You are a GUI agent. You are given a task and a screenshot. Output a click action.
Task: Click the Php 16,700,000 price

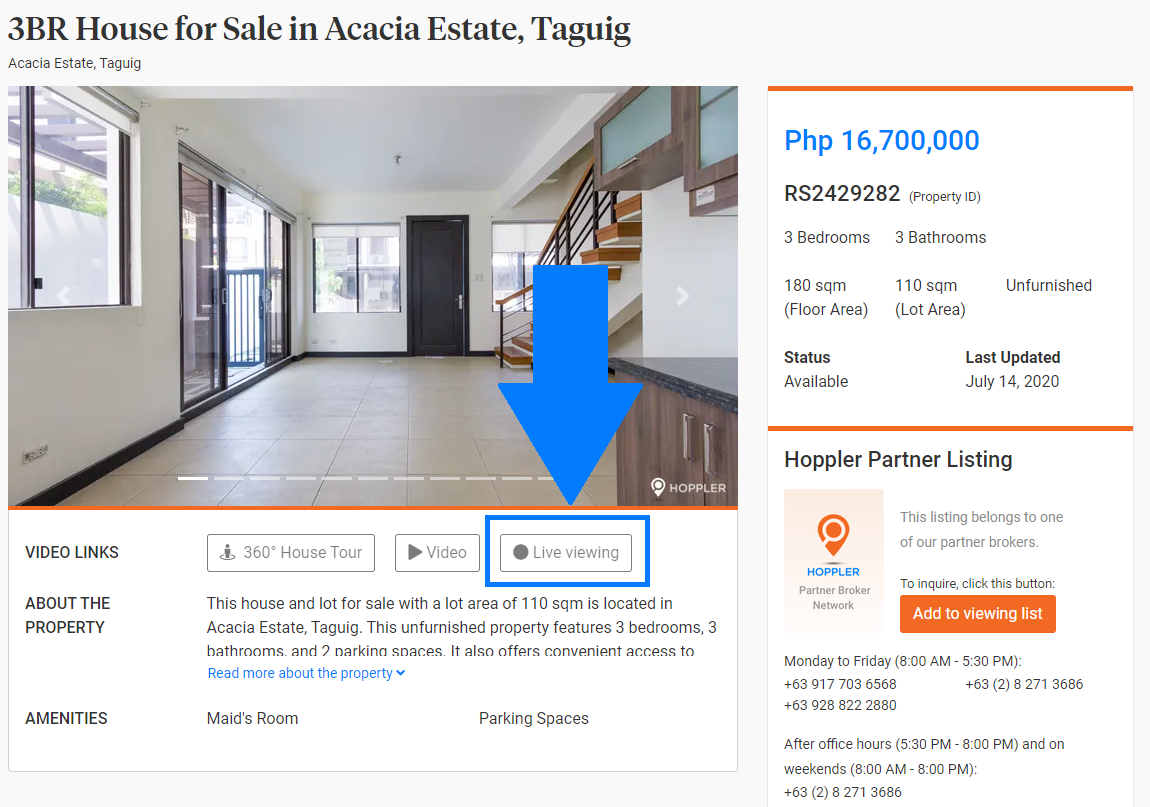click(881, 141)
